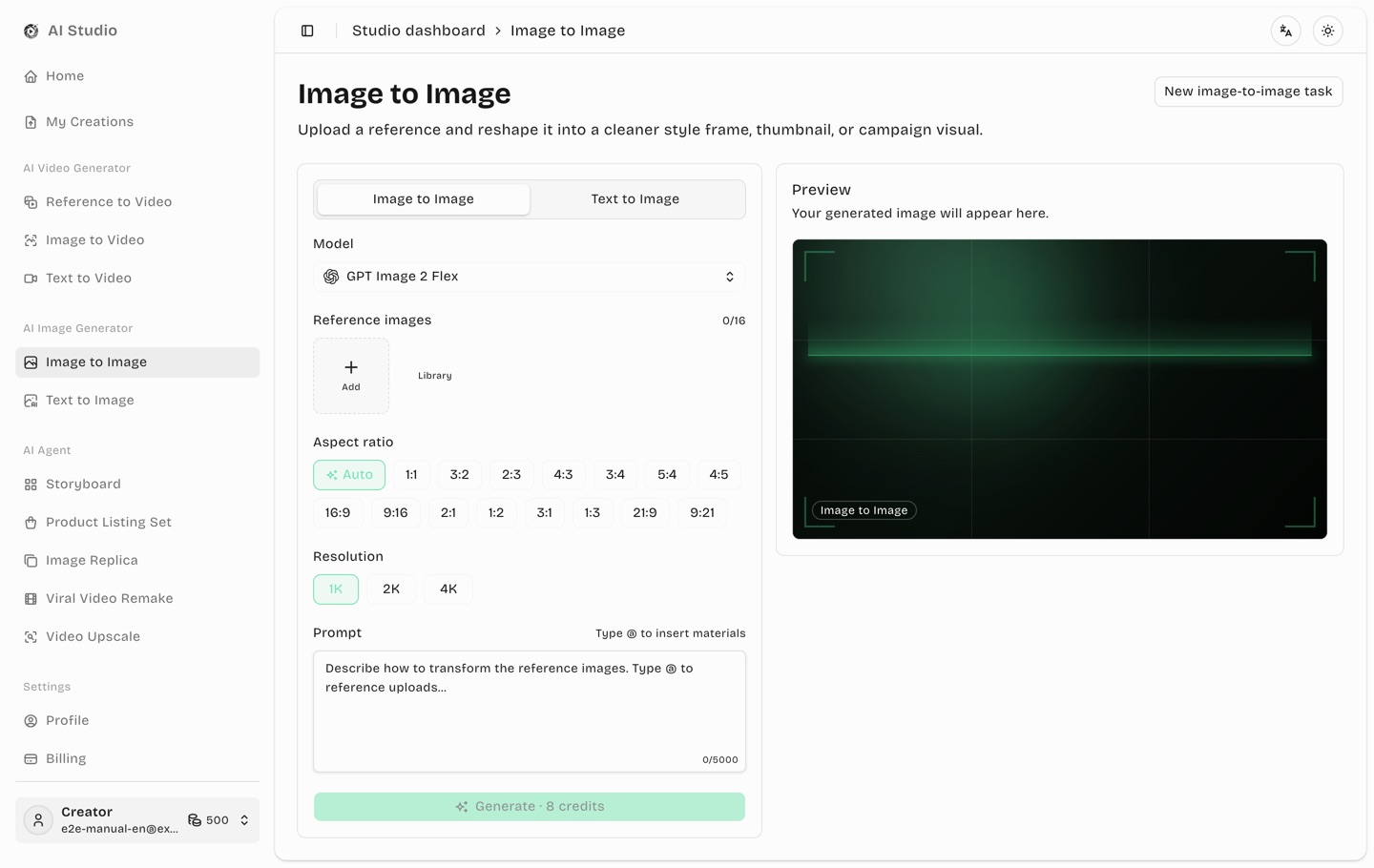Click the Studio dashboard breadcrumb link
Screen dimensions: 1374x868
coord(419,31)
